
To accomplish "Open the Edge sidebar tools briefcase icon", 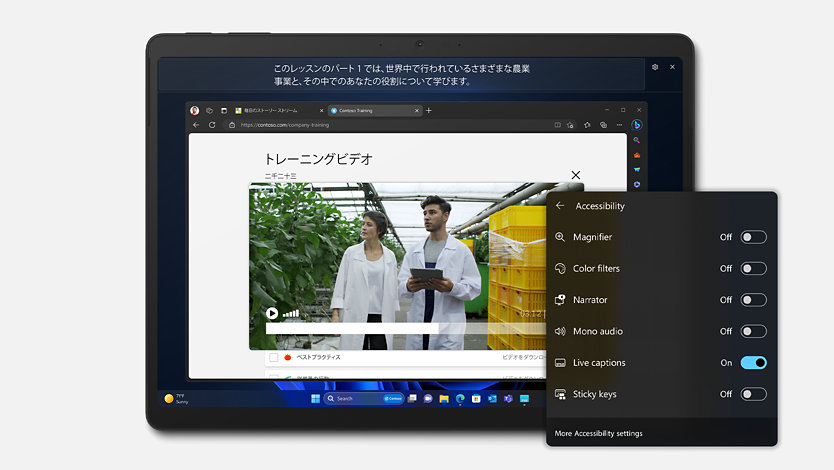I will (x=637, y=155).
